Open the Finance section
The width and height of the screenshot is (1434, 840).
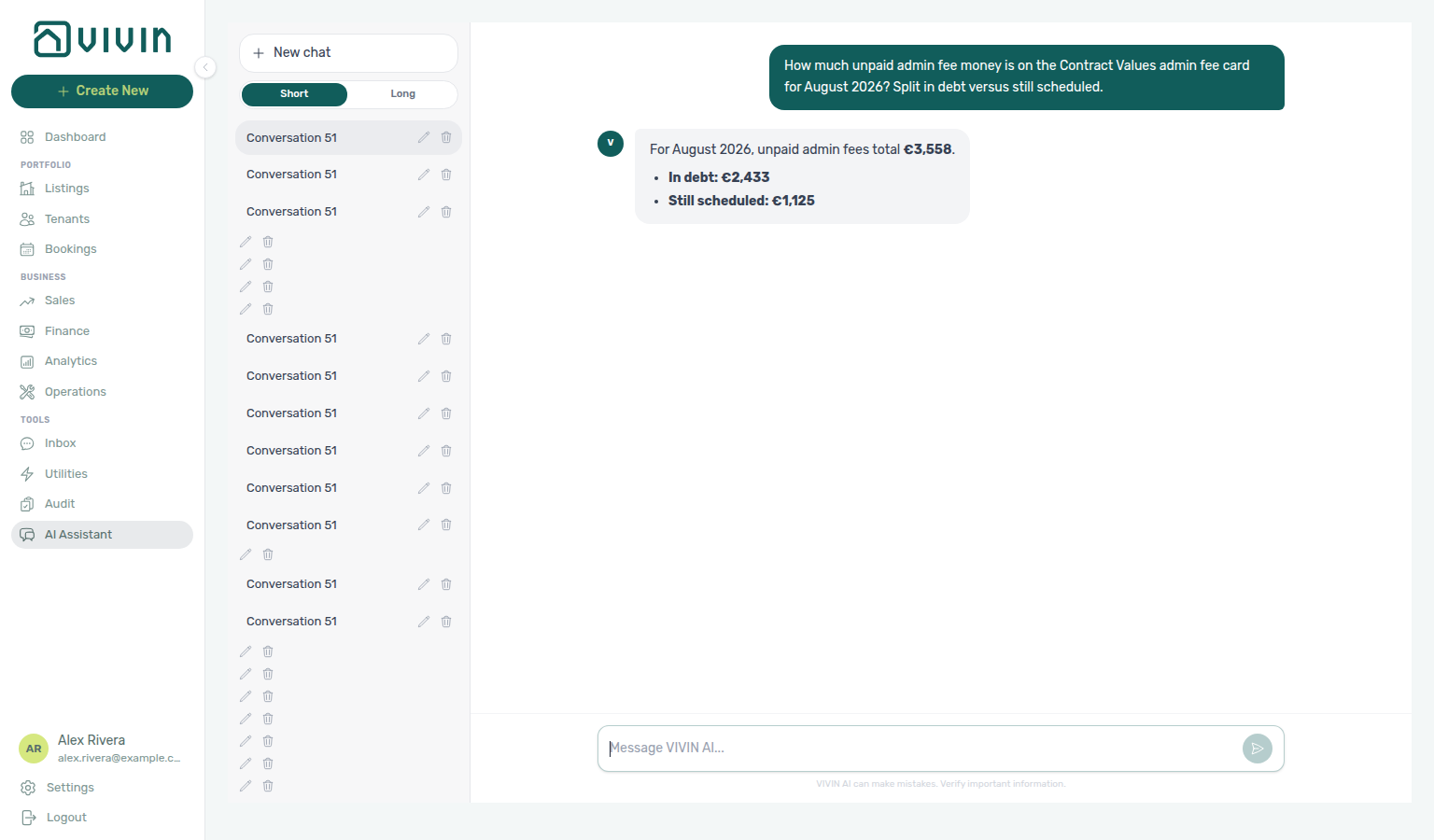(x=102, y=331)
